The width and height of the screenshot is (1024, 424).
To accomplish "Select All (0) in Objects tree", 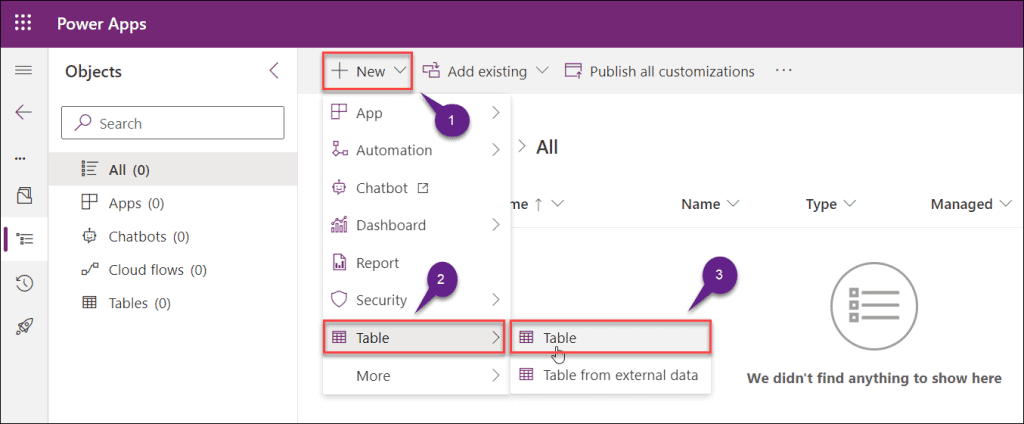I will pos(173,171).
